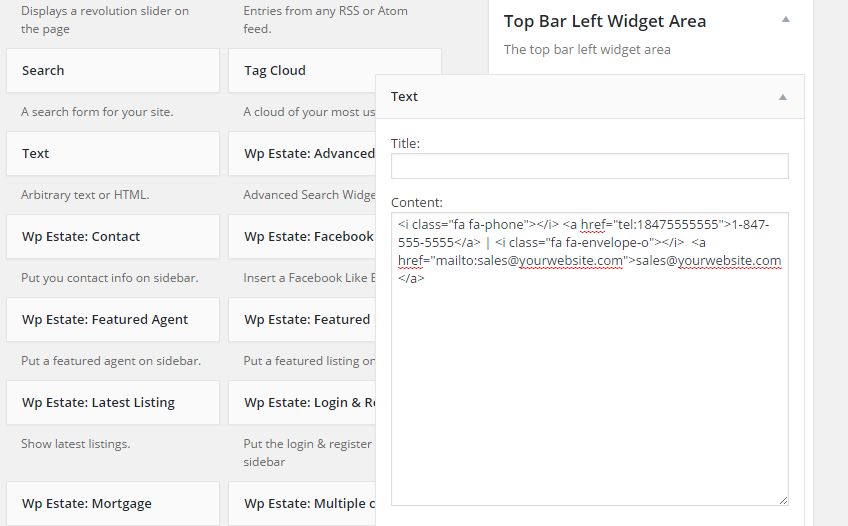Select the Tag Cloud widget
This screenshot has height=526, width=848.
[x=302, y=71]
